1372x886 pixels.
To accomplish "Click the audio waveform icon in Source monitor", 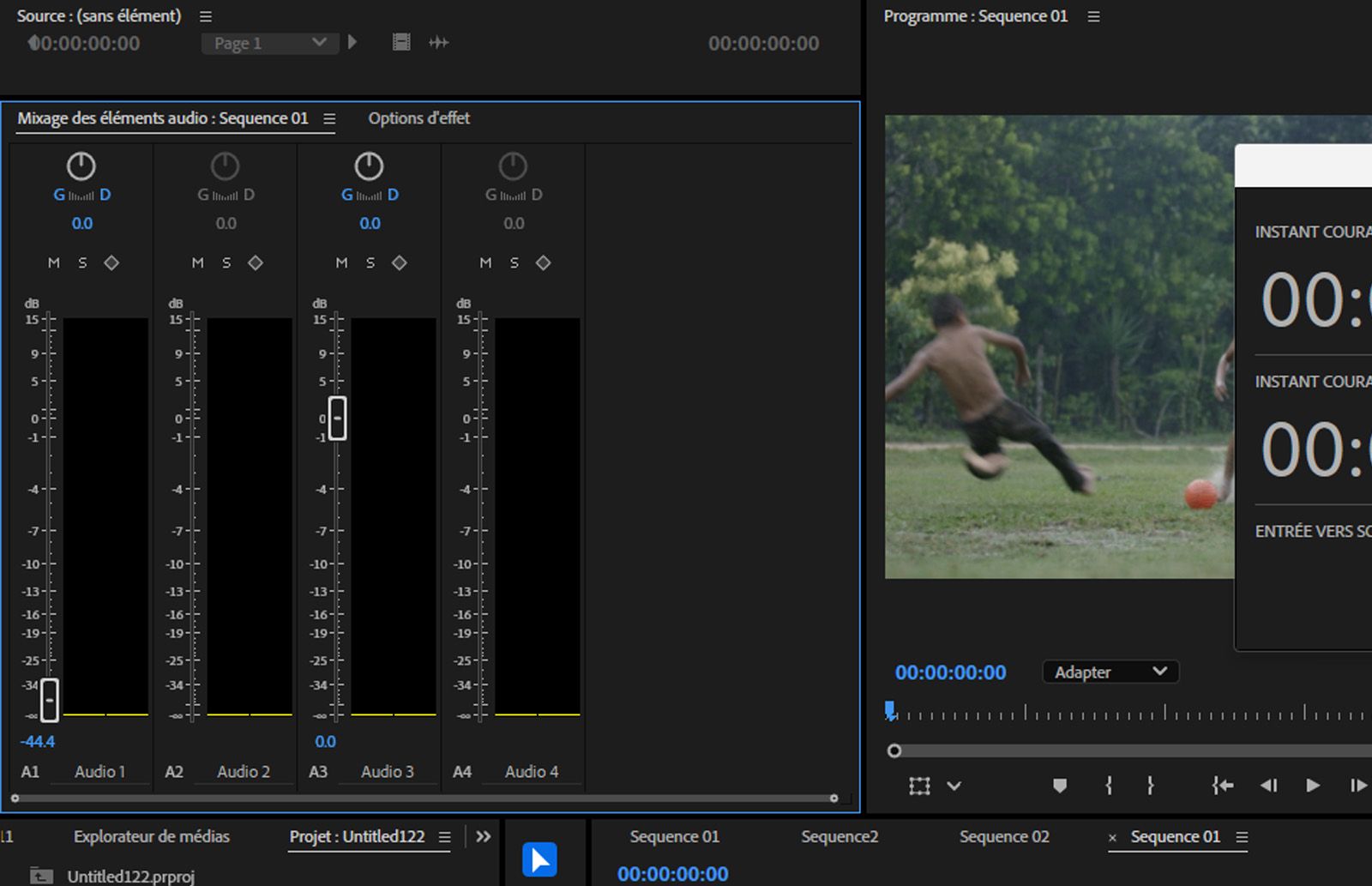I will 439,43.
